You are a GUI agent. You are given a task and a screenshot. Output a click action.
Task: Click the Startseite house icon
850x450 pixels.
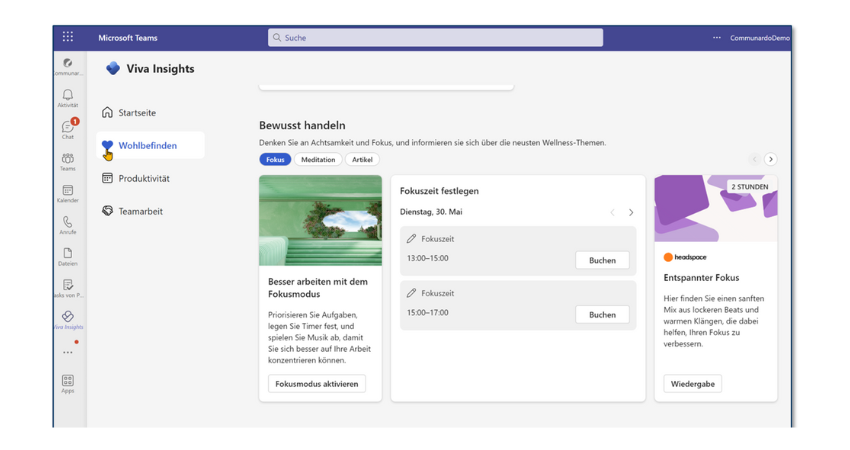(x=107, y=112)
